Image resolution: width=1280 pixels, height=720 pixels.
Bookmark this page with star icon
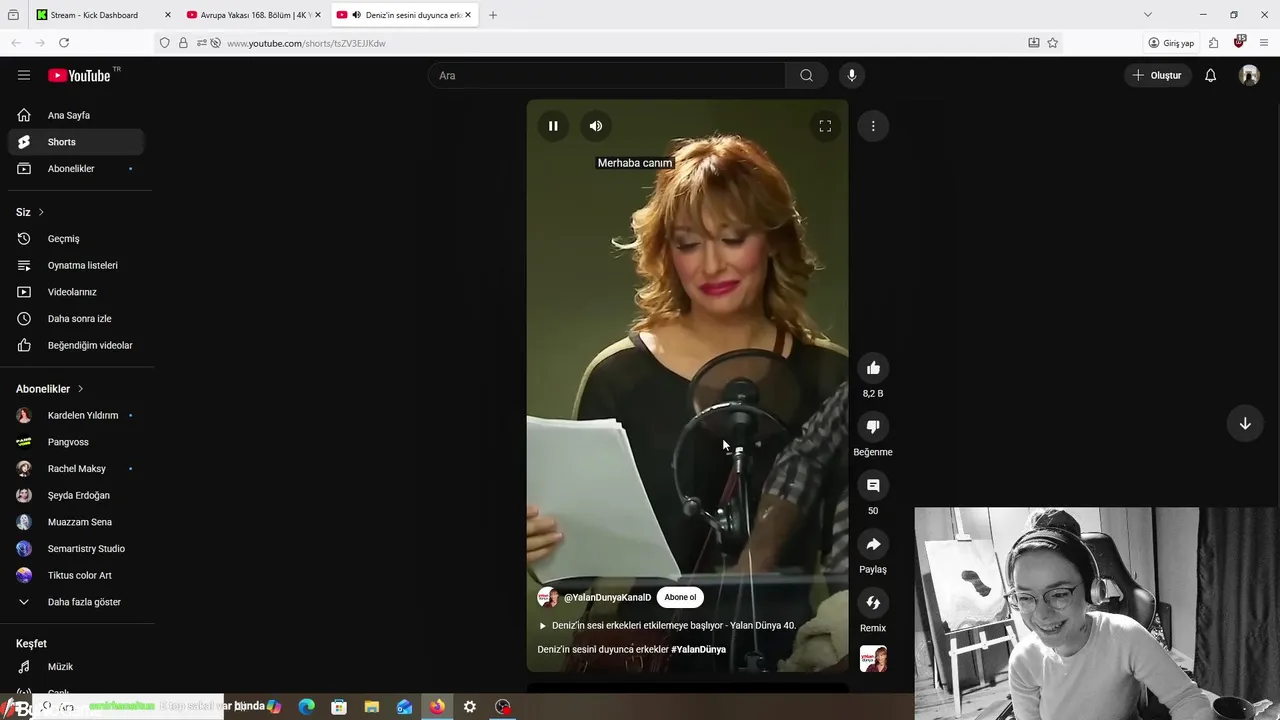pos(1052,43)
